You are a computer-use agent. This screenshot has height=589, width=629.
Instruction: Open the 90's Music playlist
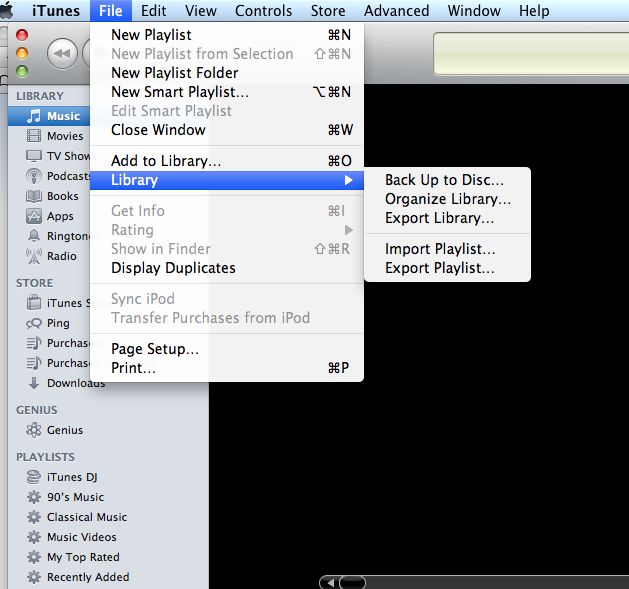pyautogui.click(x=75, y=497)
